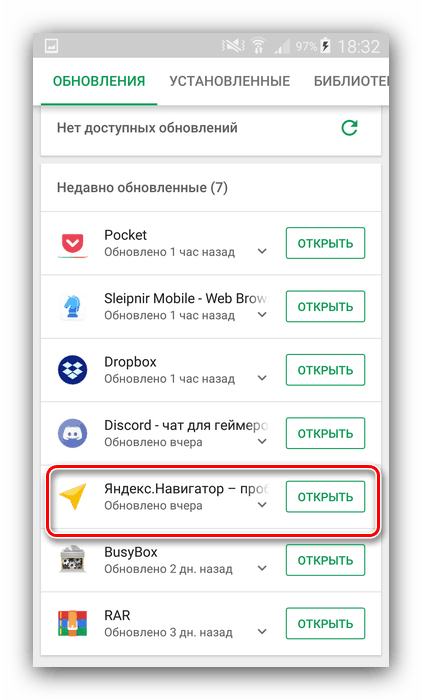Tap the Sleipnir Mobile - Web Browser title
This screenshot has height=700, width=422.
coord(186,298)
